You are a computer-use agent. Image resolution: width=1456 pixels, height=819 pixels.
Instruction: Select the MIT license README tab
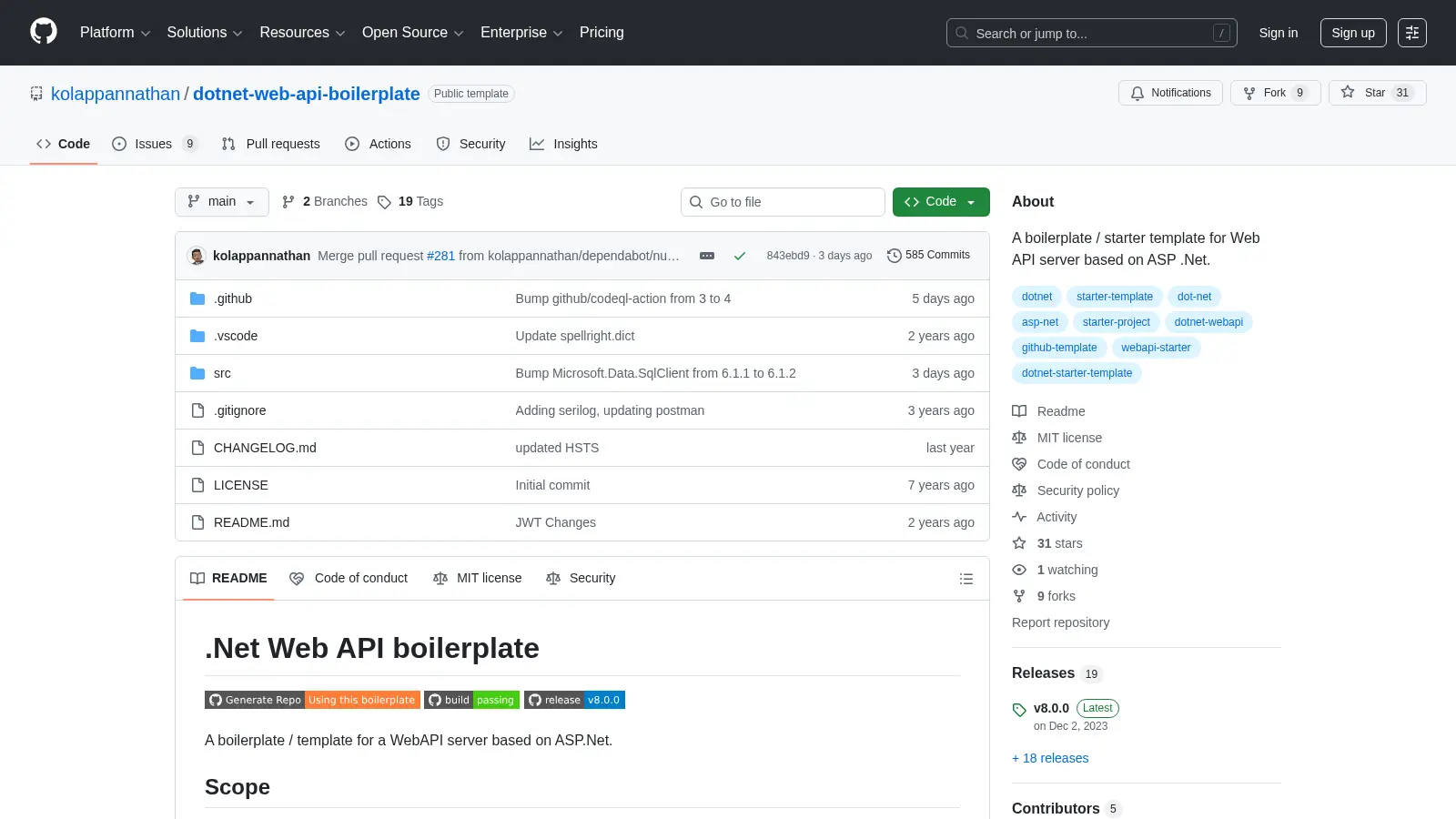(478, 579)
